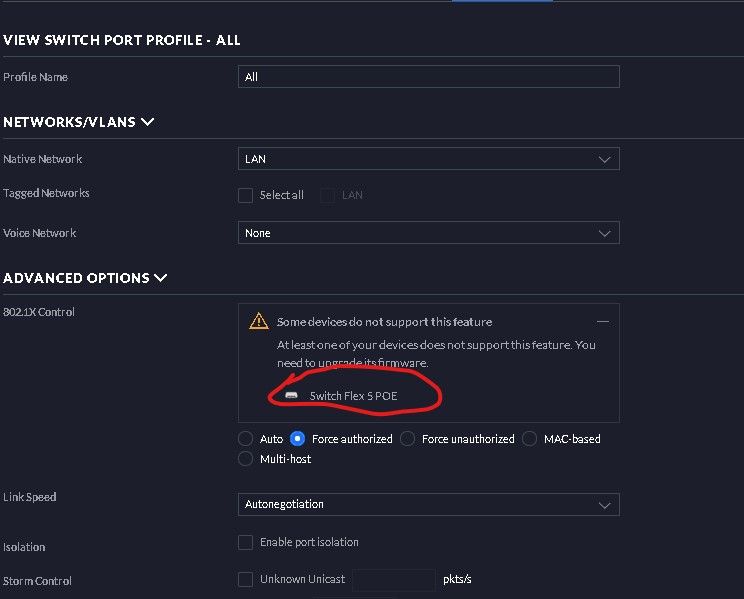The image size is (744, 599).
Task: Check the Select all tagged networks box
Action: [245, 195]
